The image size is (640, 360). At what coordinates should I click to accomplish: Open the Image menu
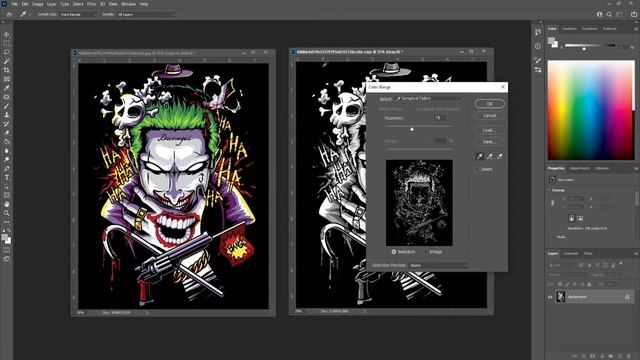tap(38, 4)
